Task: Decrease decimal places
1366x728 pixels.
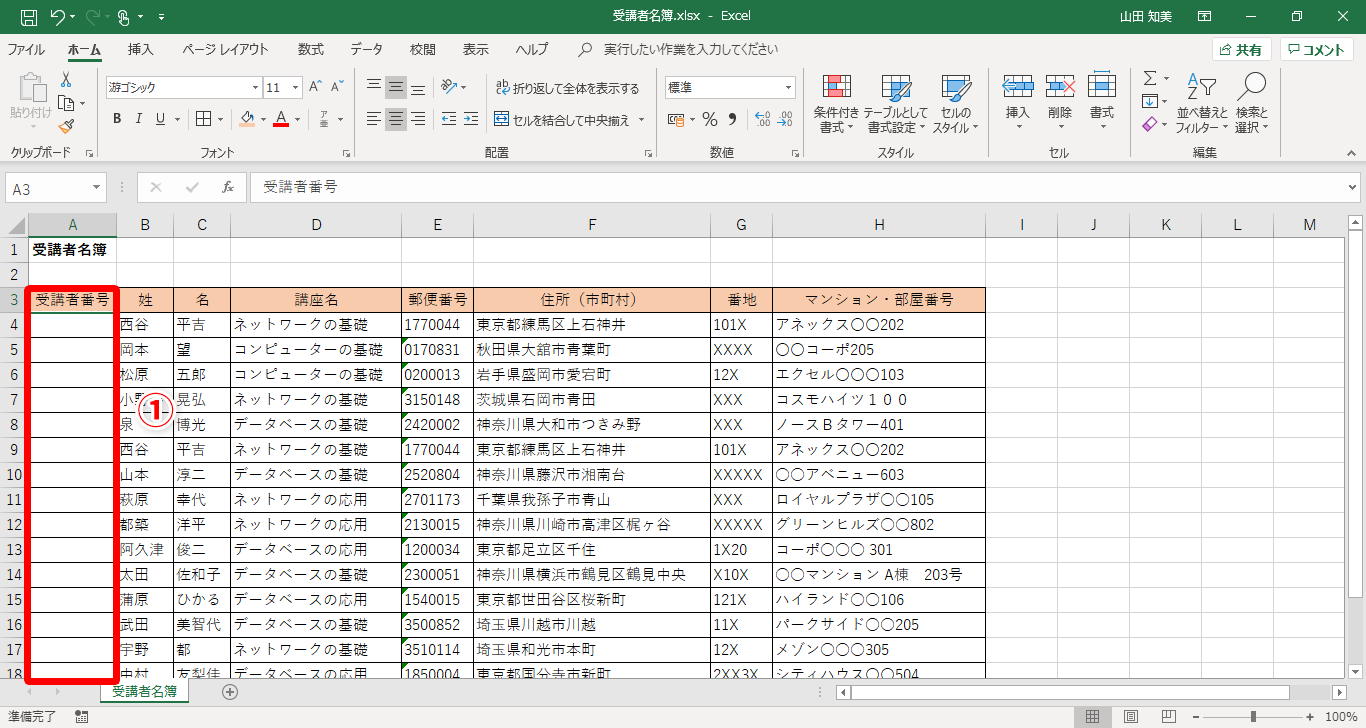Action: pyautogui.click(x=784, y=120)
